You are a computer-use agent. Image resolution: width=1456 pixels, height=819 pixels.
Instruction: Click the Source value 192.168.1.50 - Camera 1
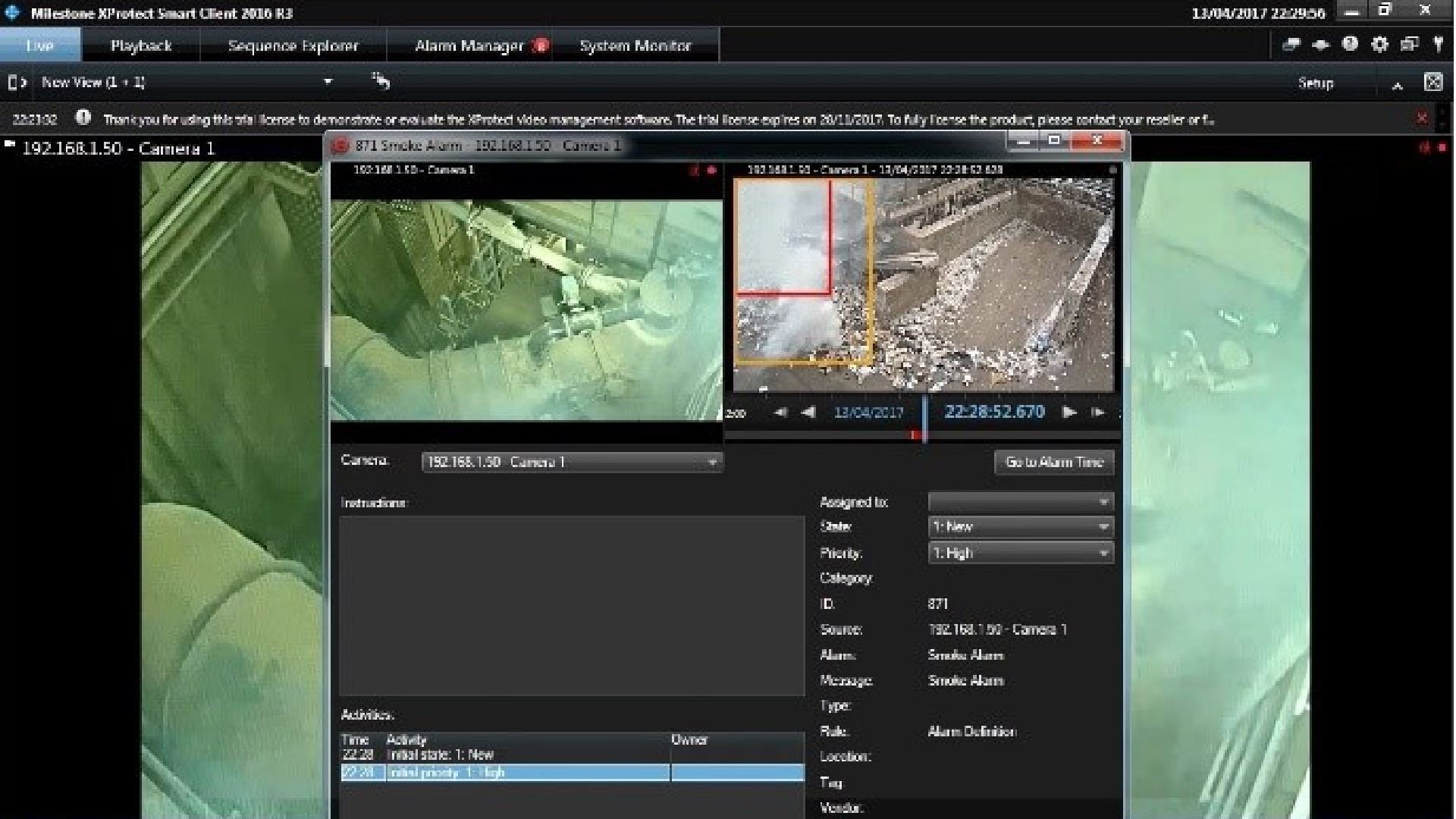click(x=997, y=629)
